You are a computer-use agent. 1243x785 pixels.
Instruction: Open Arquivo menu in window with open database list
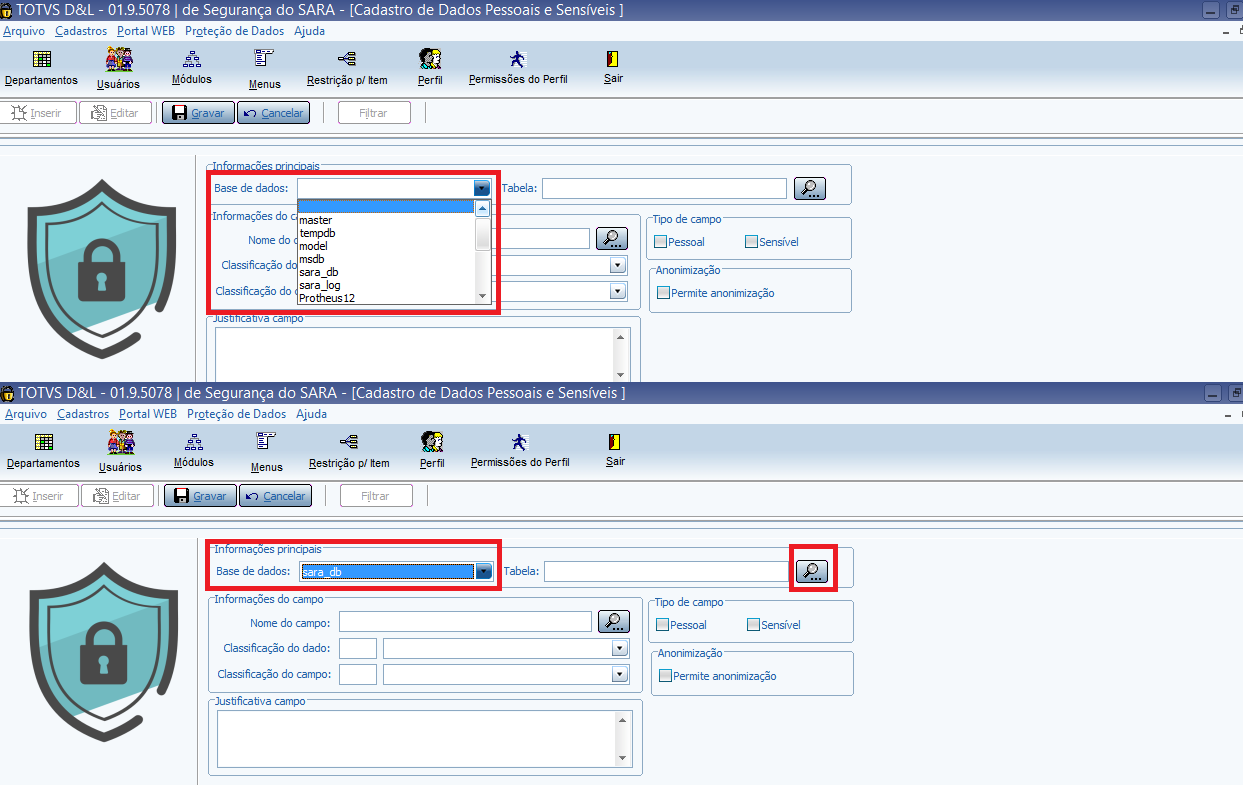pyautogui.click(x=23, y=31)
